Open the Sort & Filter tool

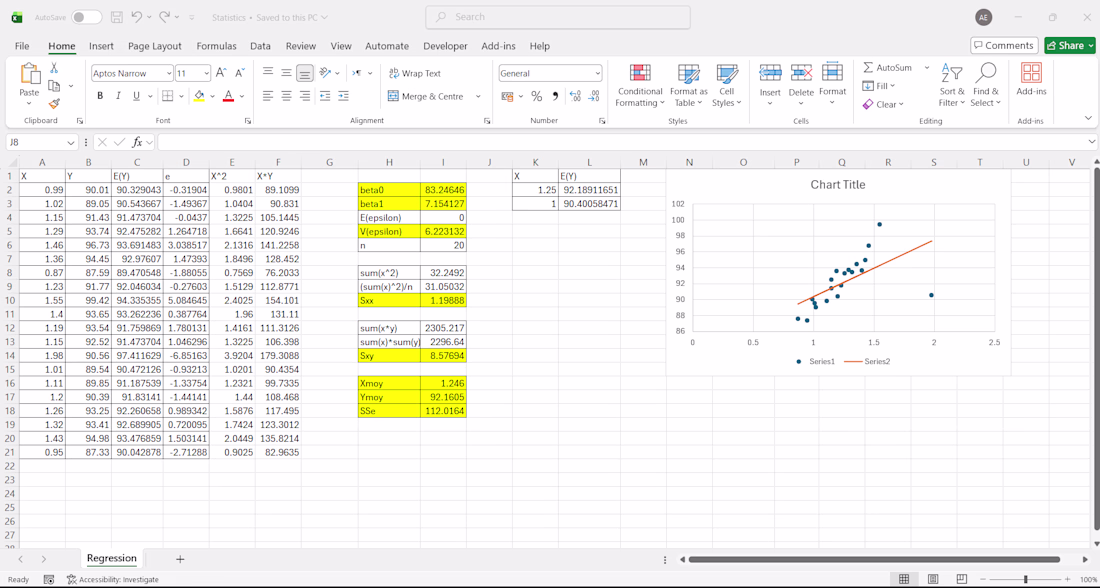[952, 87]
